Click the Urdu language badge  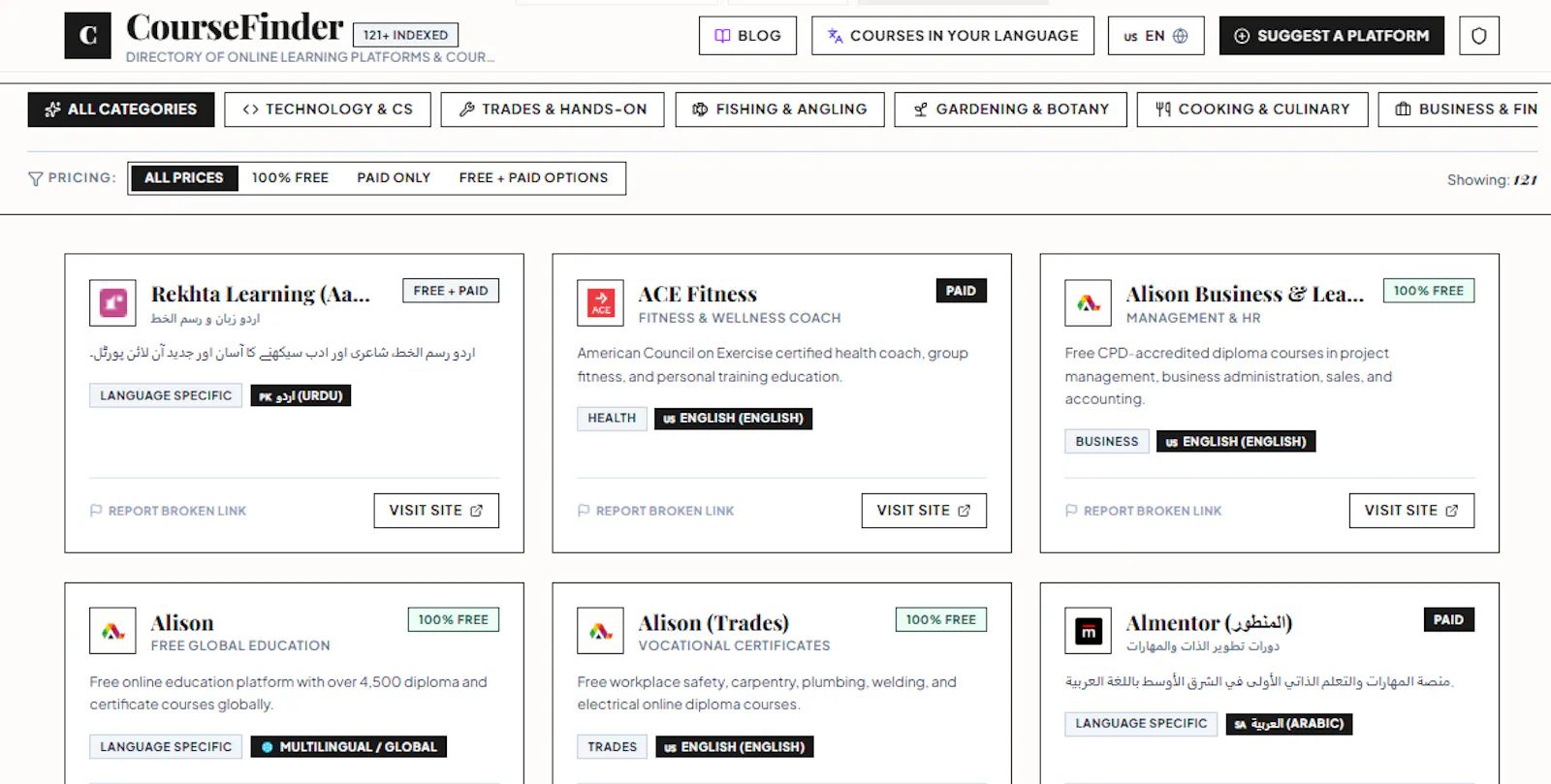[301, 395]
